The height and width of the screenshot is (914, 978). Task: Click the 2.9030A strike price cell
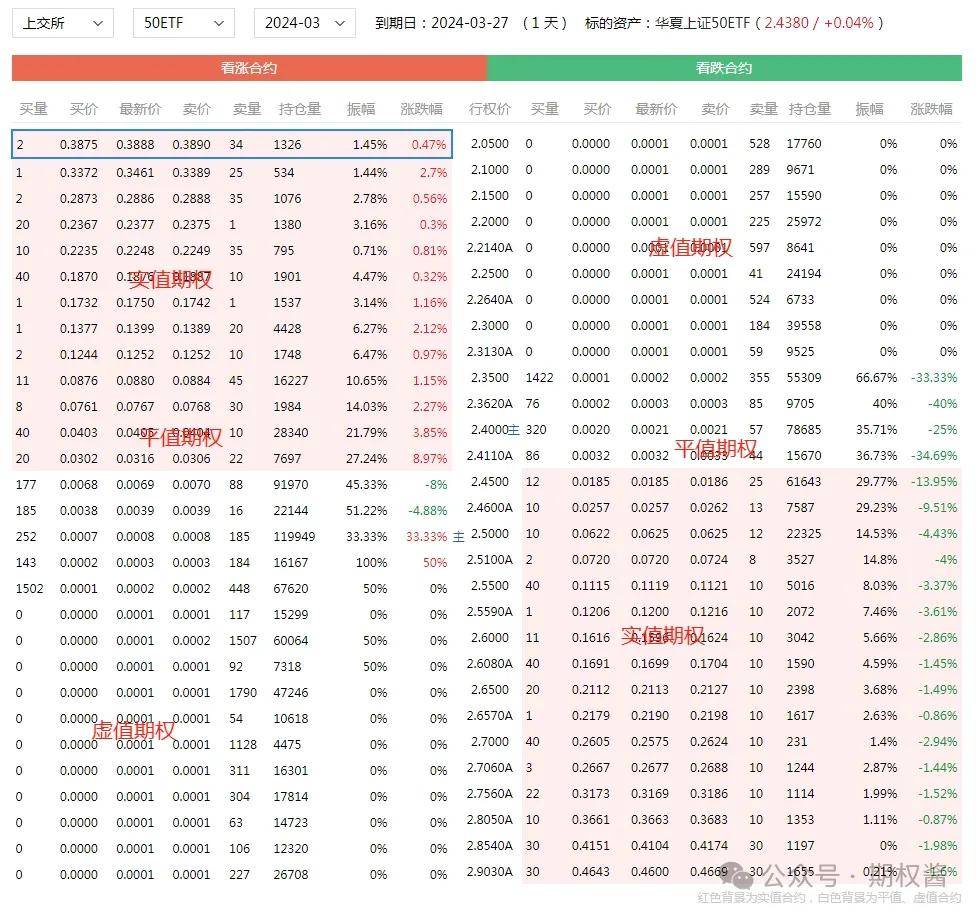point(490,872)
